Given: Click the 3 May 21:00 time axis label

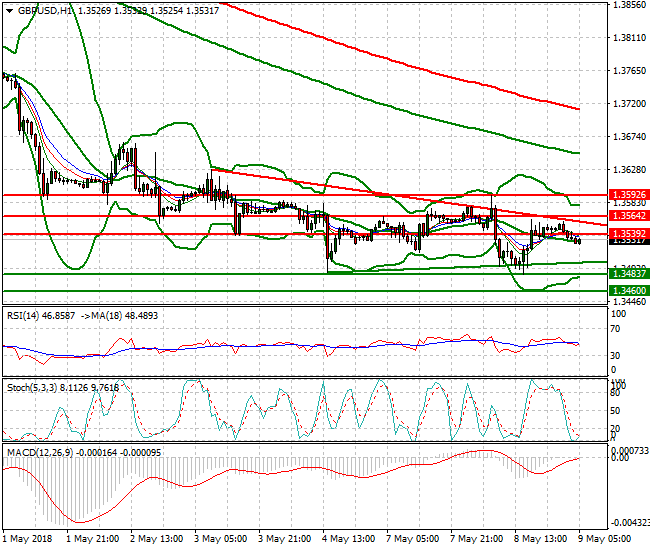Looking at the screenshot, I should click(284, 539).
